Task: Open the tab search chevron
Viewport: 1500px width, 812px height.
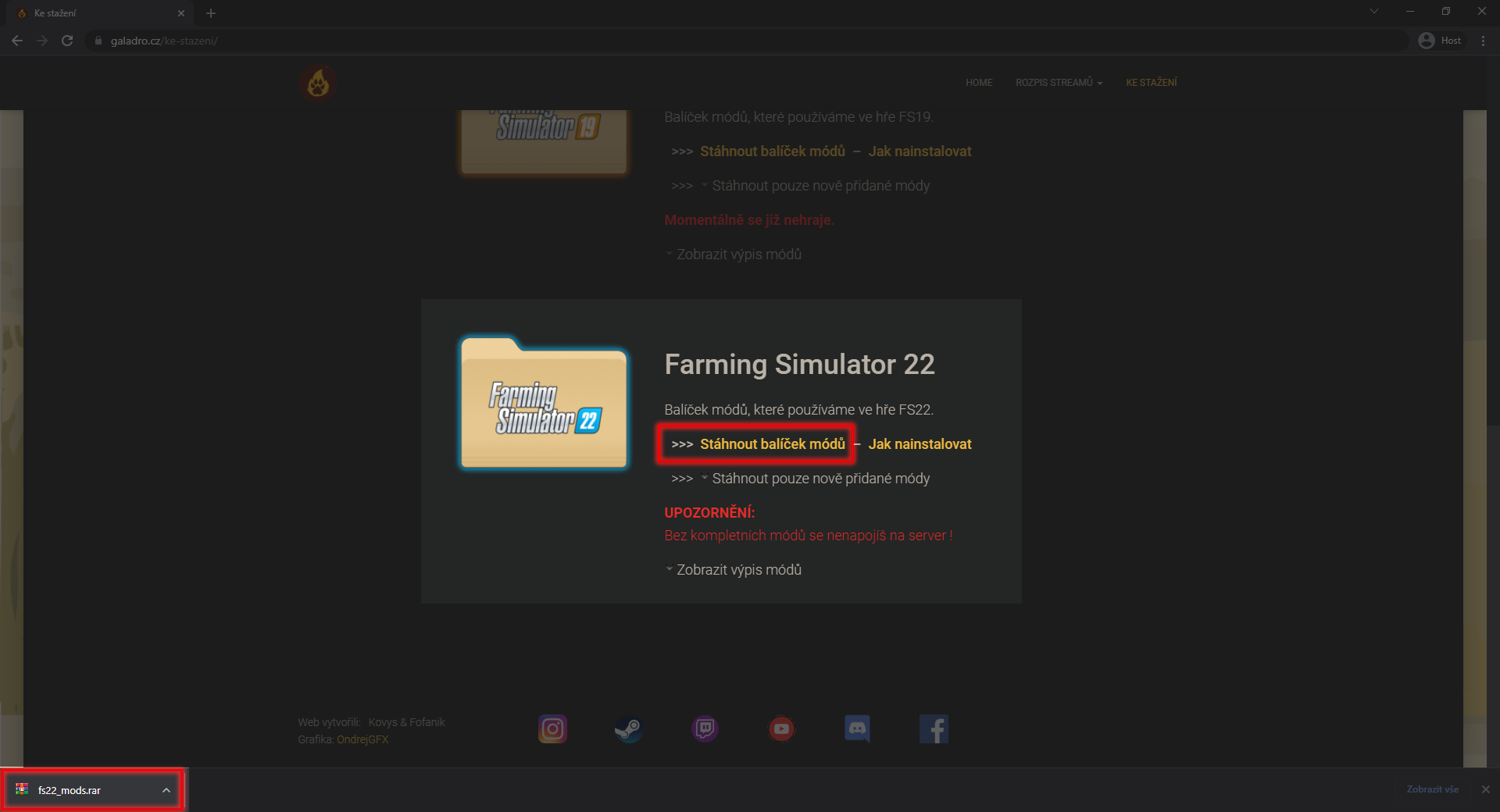Action: click(x=1374, y=11)
